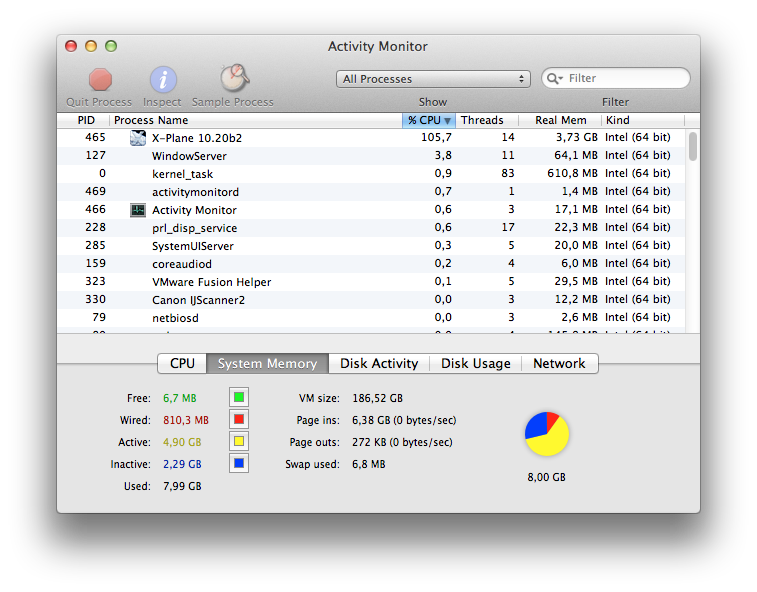Switch to the Network tab
The height and width of the screenshot is (592, 757).
[559, 364]
